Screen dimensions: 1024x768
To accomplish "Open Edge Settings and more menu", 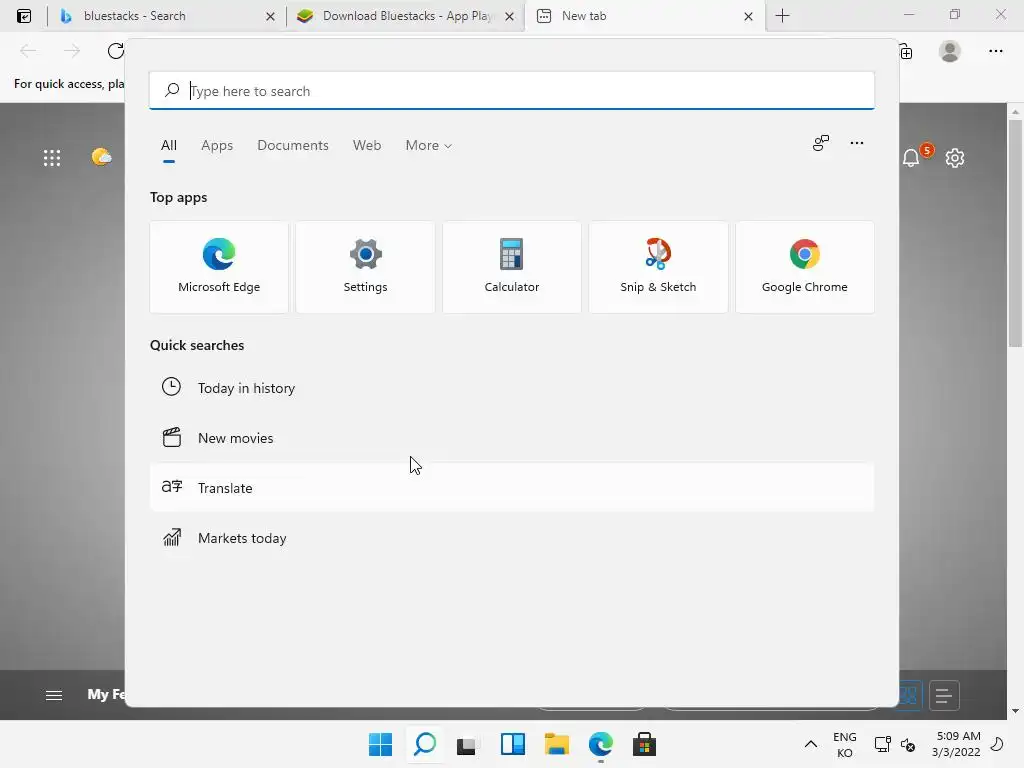I will (x=995, y=51).
